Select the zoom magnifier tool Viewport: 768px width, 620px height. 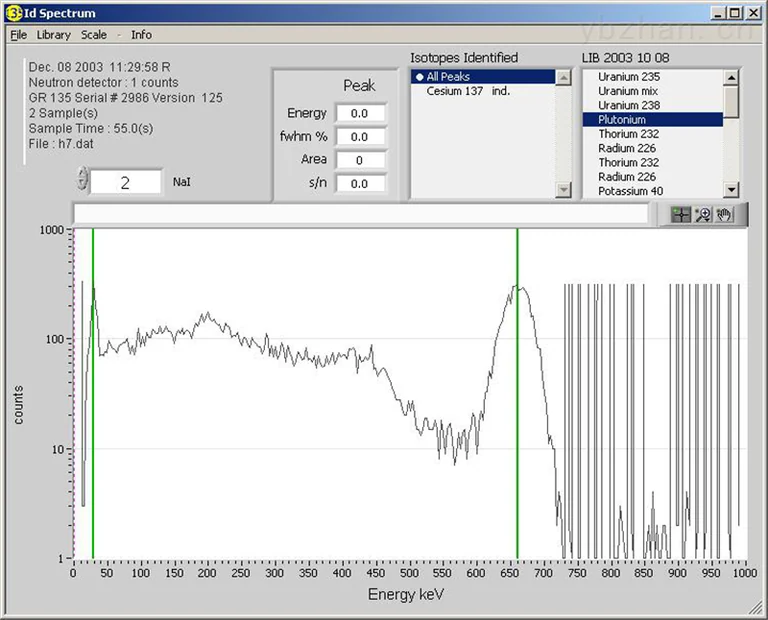(x=703, y=215)
